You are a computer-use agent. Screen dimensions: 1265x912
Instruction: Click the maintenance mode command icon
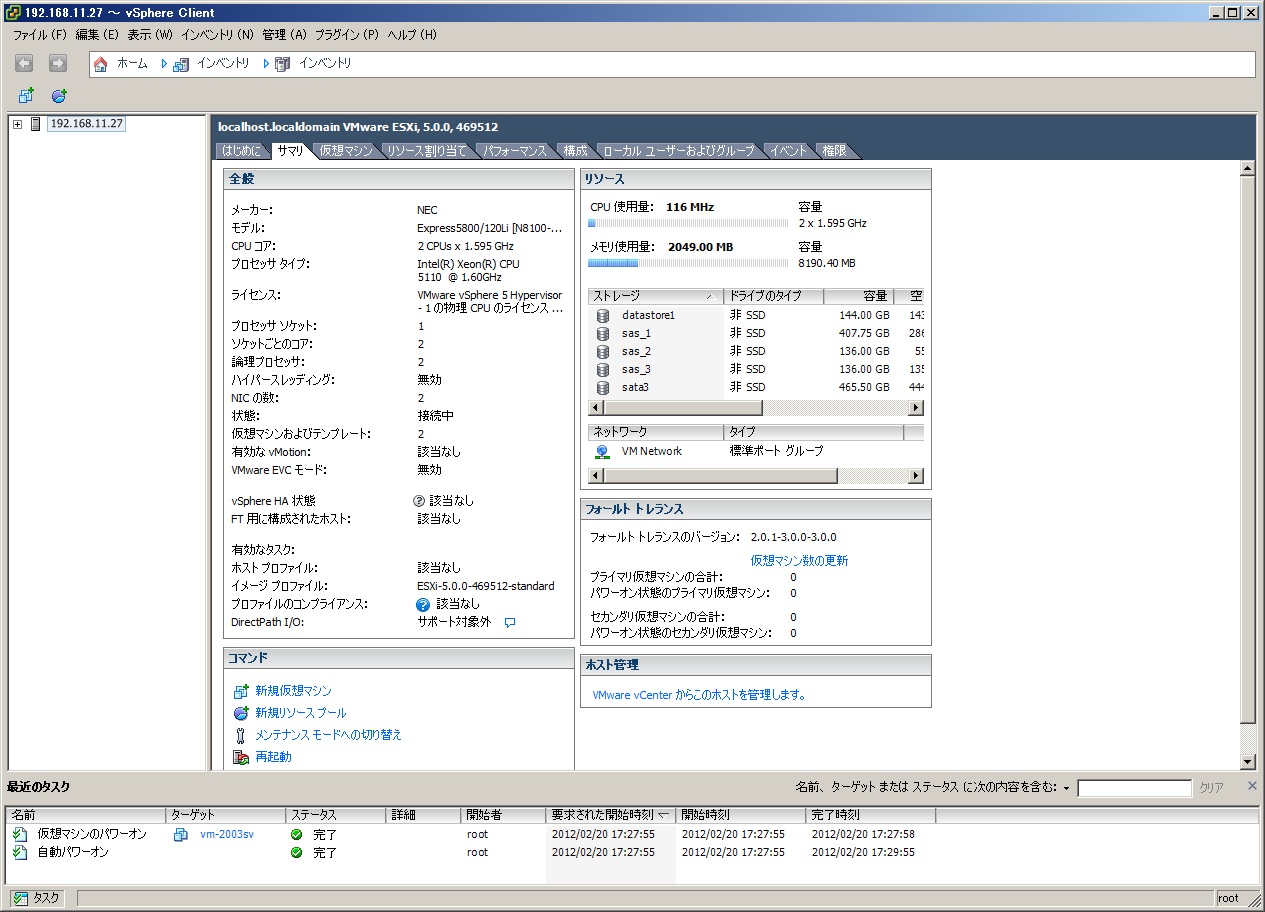[240, 735]
